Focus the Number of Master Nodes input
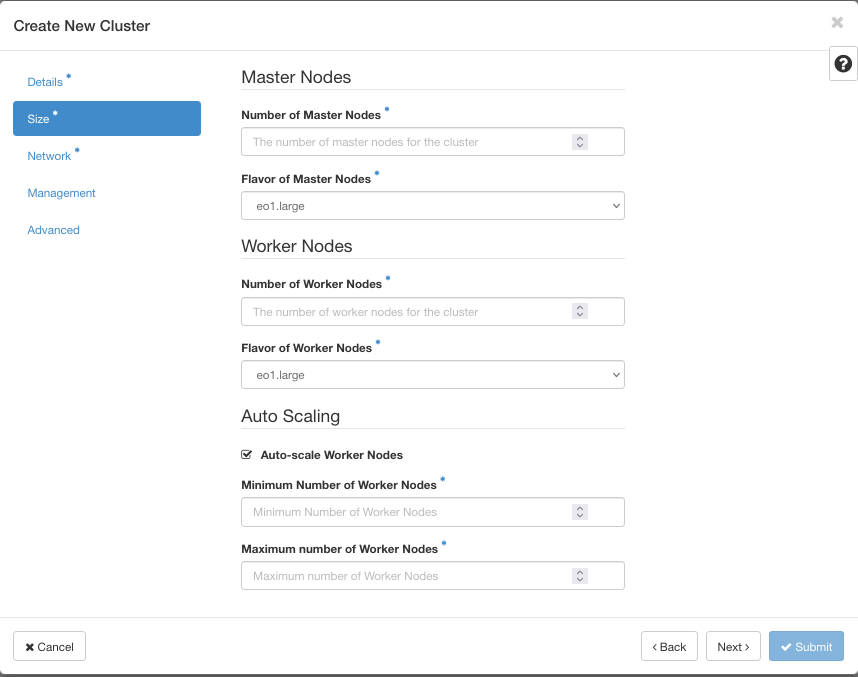 [x=405, y=142]
